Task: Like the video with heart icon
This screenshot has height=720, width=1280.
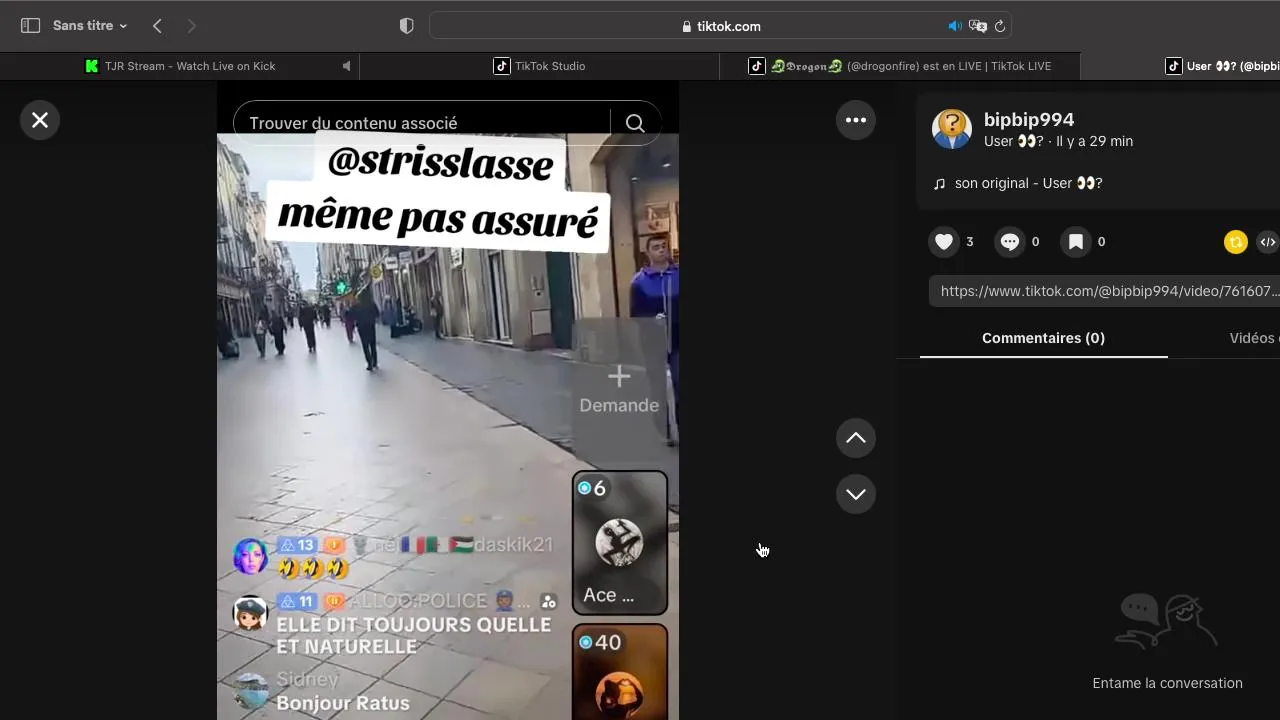Action: click(x=944, y=241)
